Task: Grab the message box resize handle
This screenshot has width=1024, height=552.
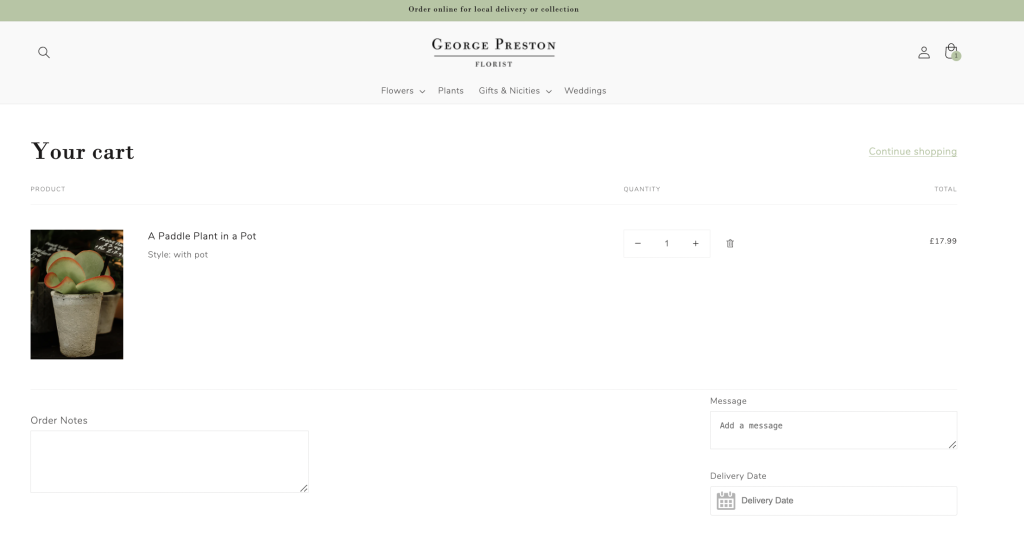Action: (x=952, y=445)
